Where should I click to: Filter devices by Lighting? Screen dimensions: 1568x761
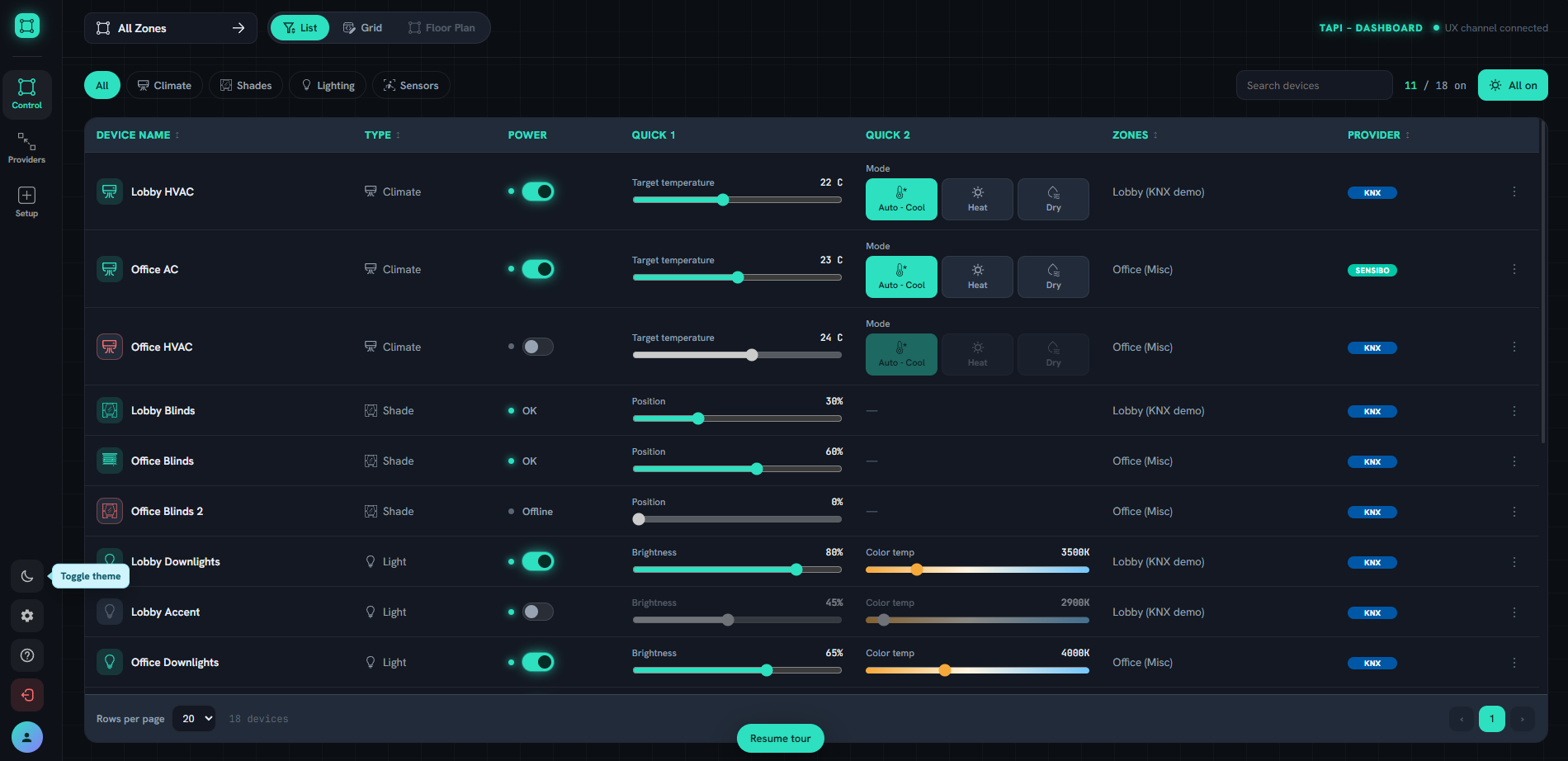pos(328,85)
